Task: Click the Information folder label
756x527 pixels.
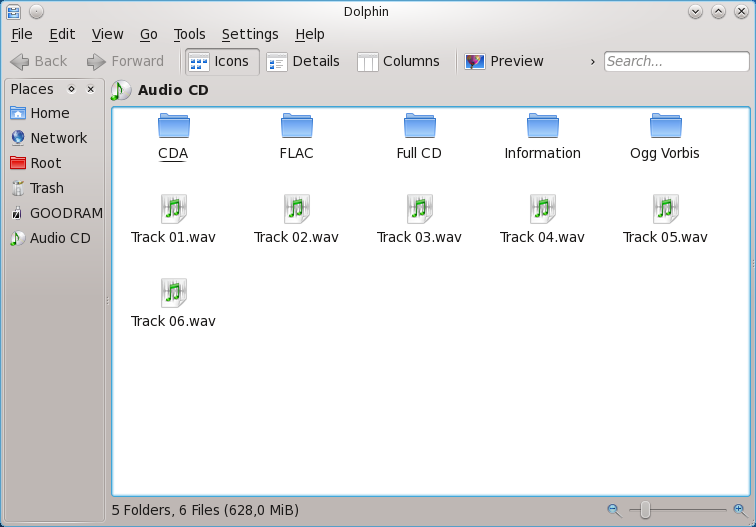Action: pos(542,153)
